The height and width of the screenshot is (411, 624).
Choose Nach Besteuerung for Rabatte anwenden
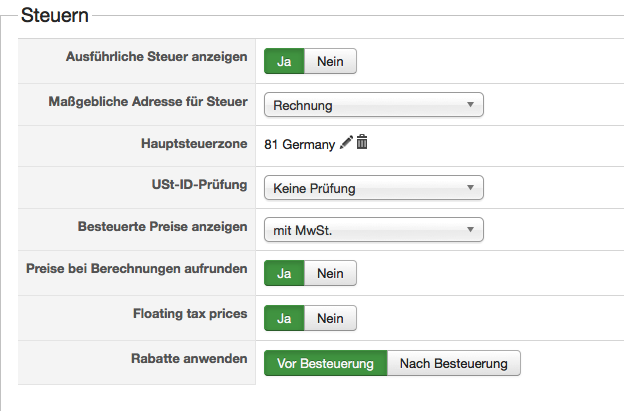pyautogui.click(x=453, y=363)
